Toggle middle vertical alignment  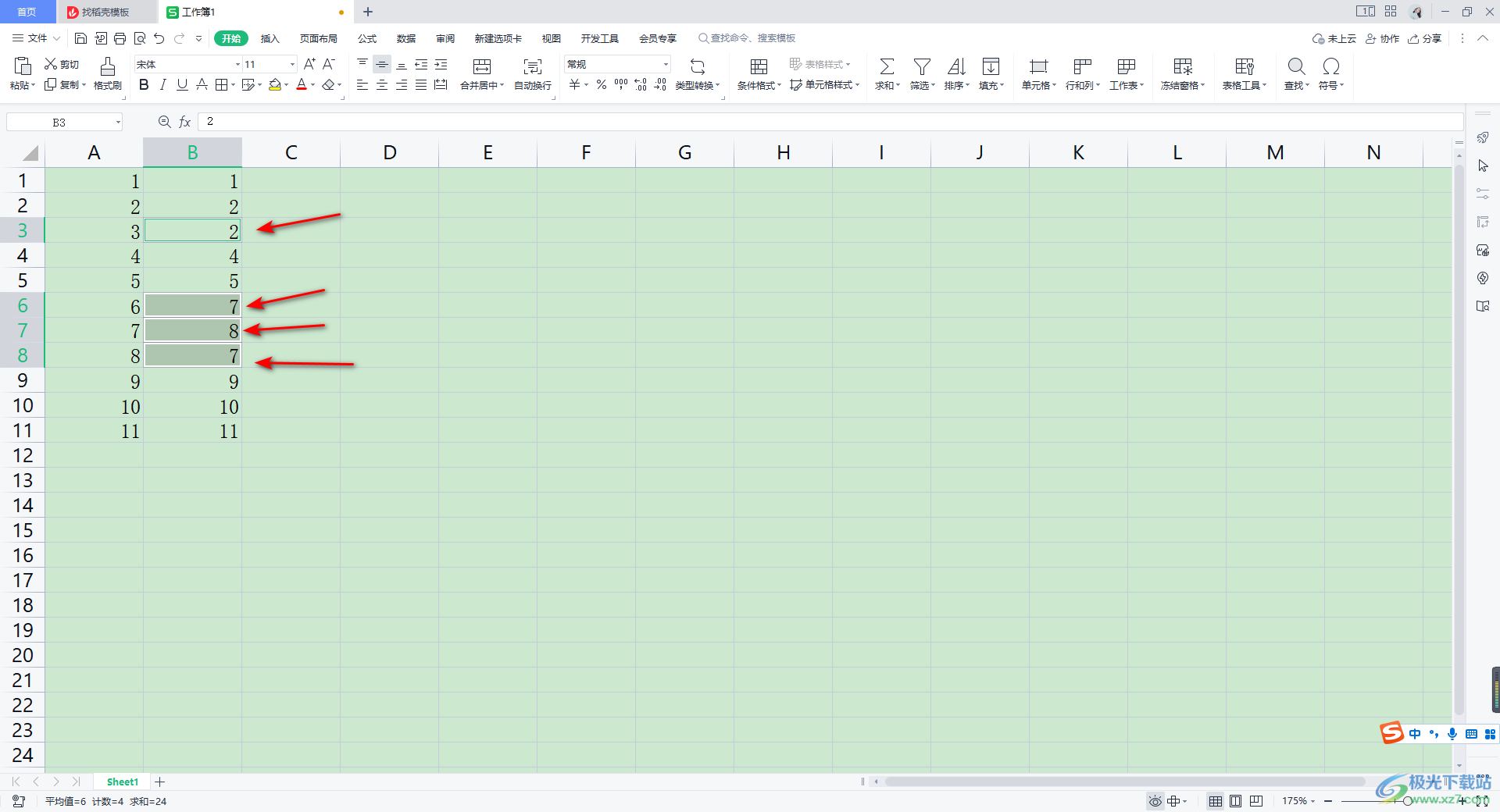(382, 64)
